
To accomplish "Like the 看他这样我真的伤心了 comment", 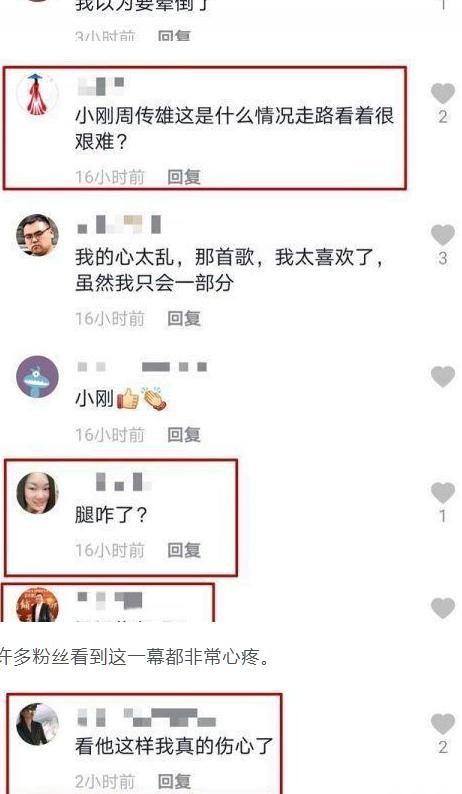I will [x=443, y=724].
